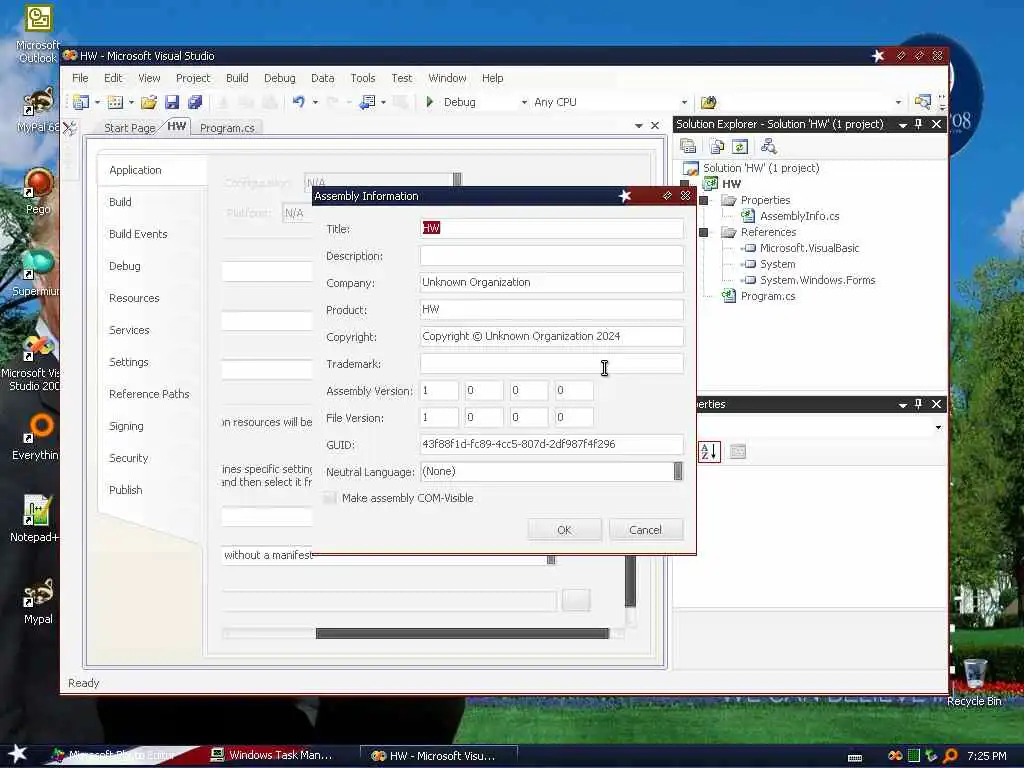Start debugging with the green play icon
1024x768 pixels.
pyautogui.click(x=430, y=102)
